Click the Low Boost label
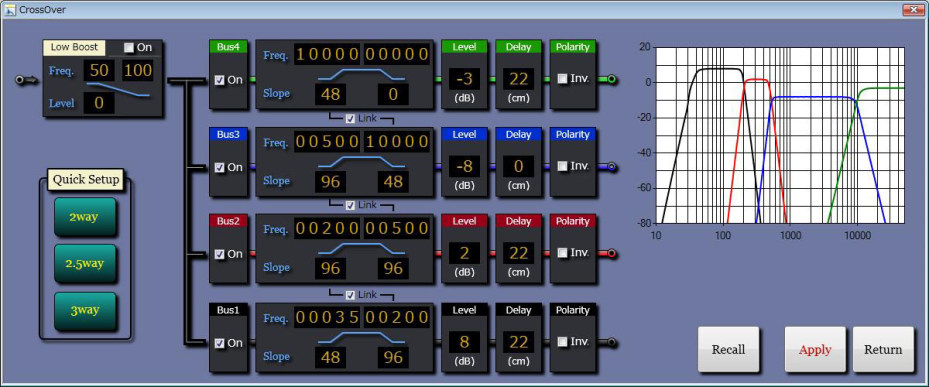This screenshot has width=929, height=387. pyautogui.click(x=74, y=47)
